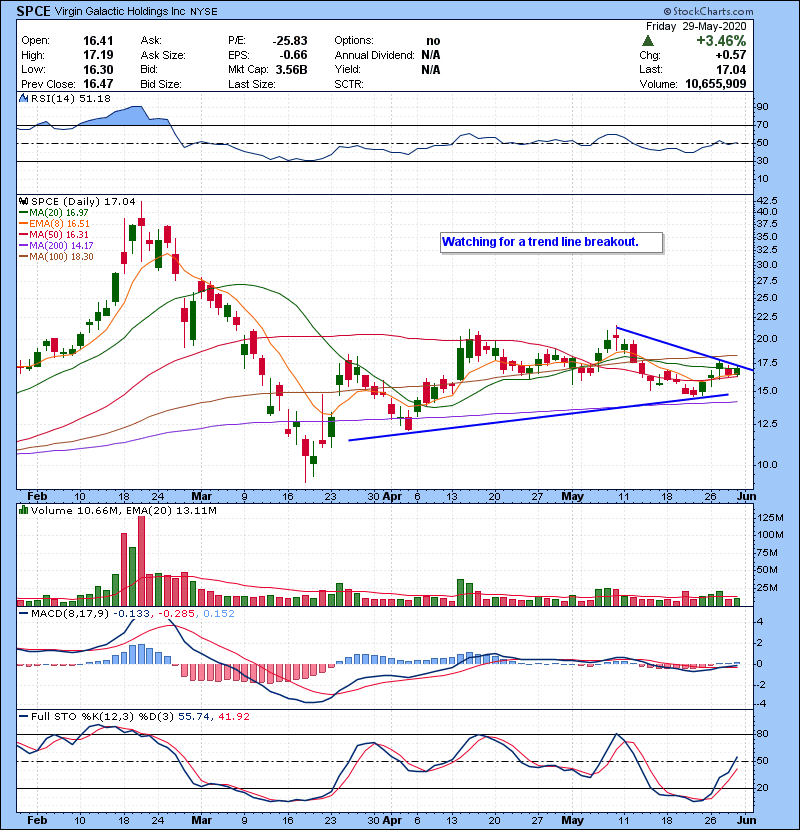Screen dimensions: 800x830
Task: Click the 80 level on the stochastic axis
Action: (763, 734)
